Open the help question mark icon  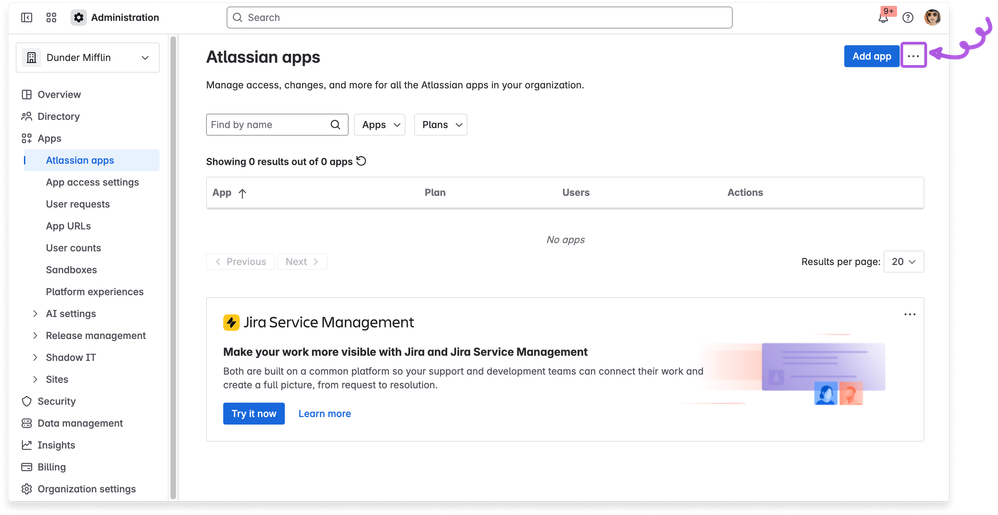coord(908,18)
